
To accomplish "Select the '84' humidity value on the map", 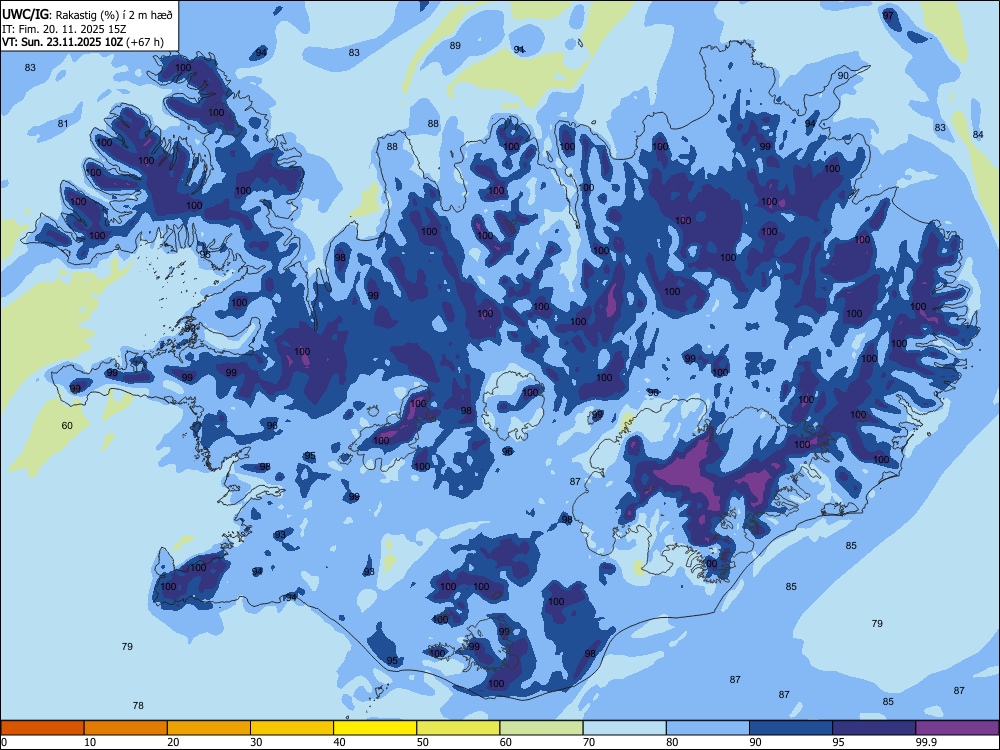I will coord(978,134).
